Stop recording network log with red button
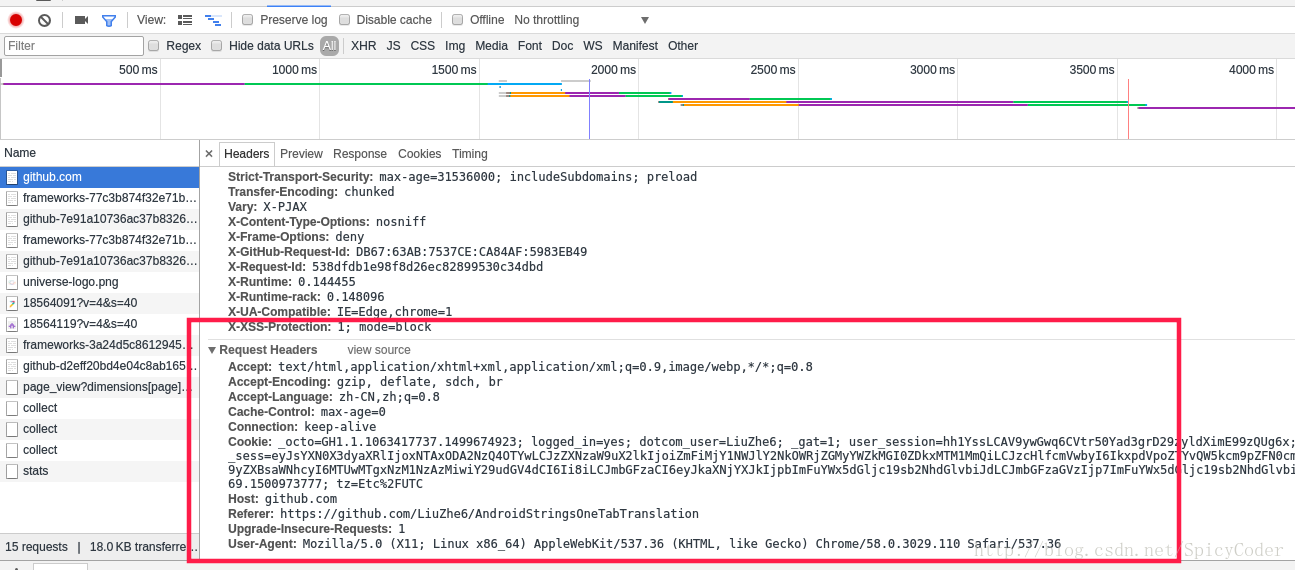The height and width of the screenshot is (570, 1295). click(16, 20)
